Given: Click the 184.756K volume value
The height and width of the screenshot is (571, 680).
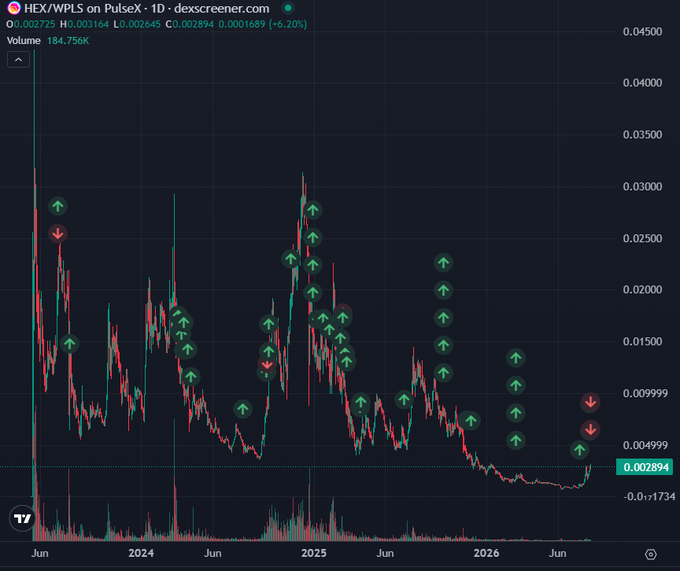Looking at the screenshot, I should coord(68,41).
